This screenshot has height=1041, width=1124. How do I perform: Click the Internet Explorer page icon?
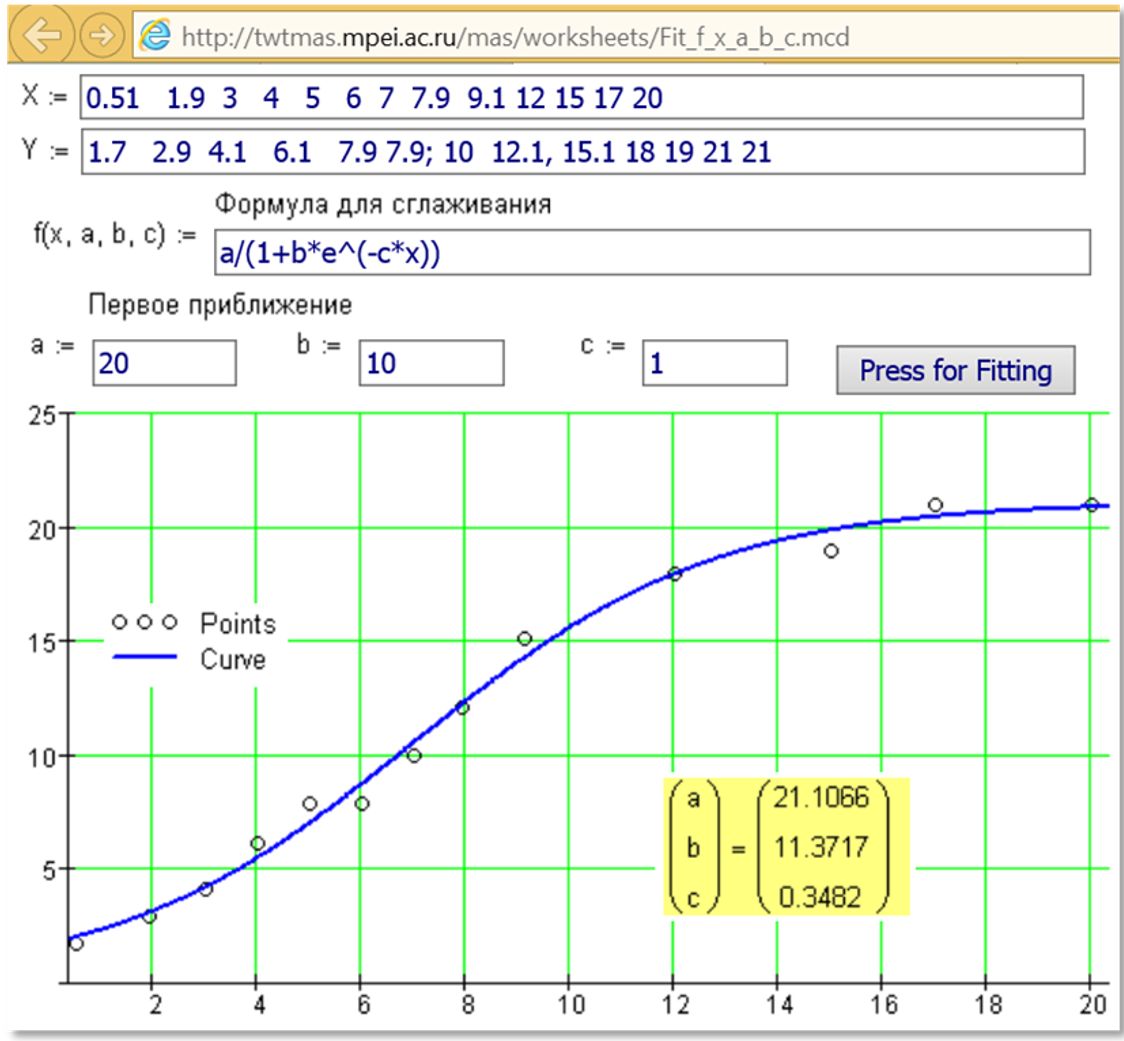click(155, 35)
